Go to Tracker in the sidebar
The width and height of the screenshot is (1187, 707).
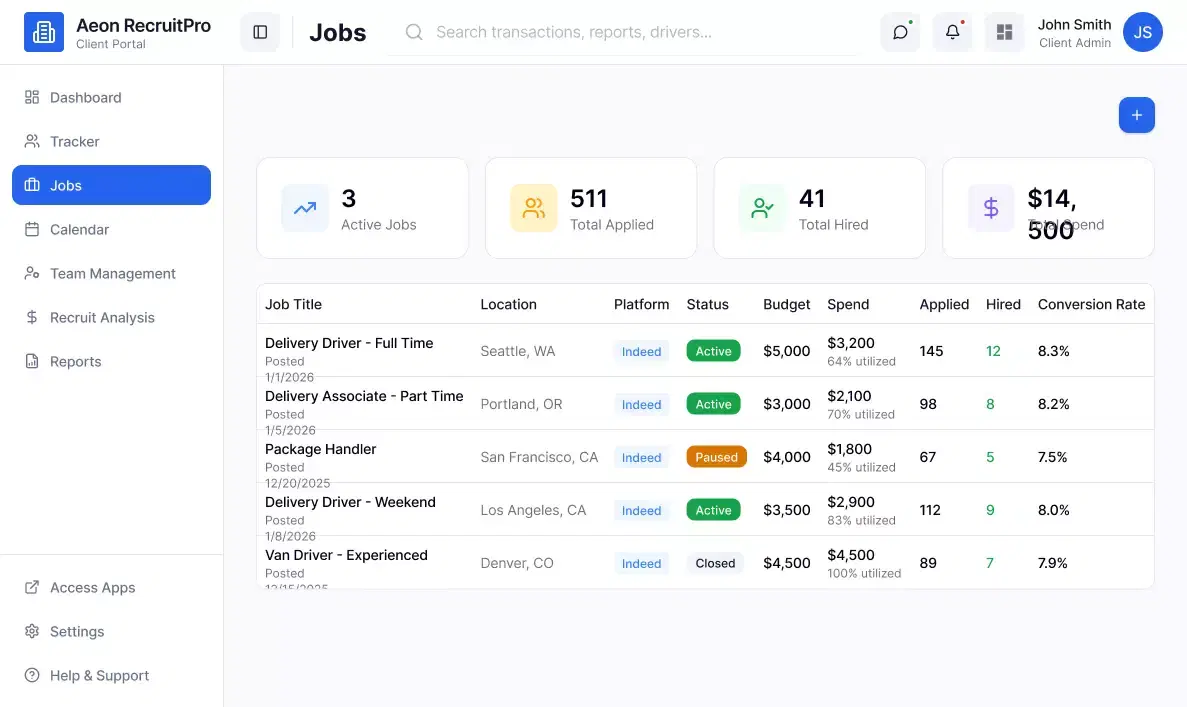tap(75, 141)
